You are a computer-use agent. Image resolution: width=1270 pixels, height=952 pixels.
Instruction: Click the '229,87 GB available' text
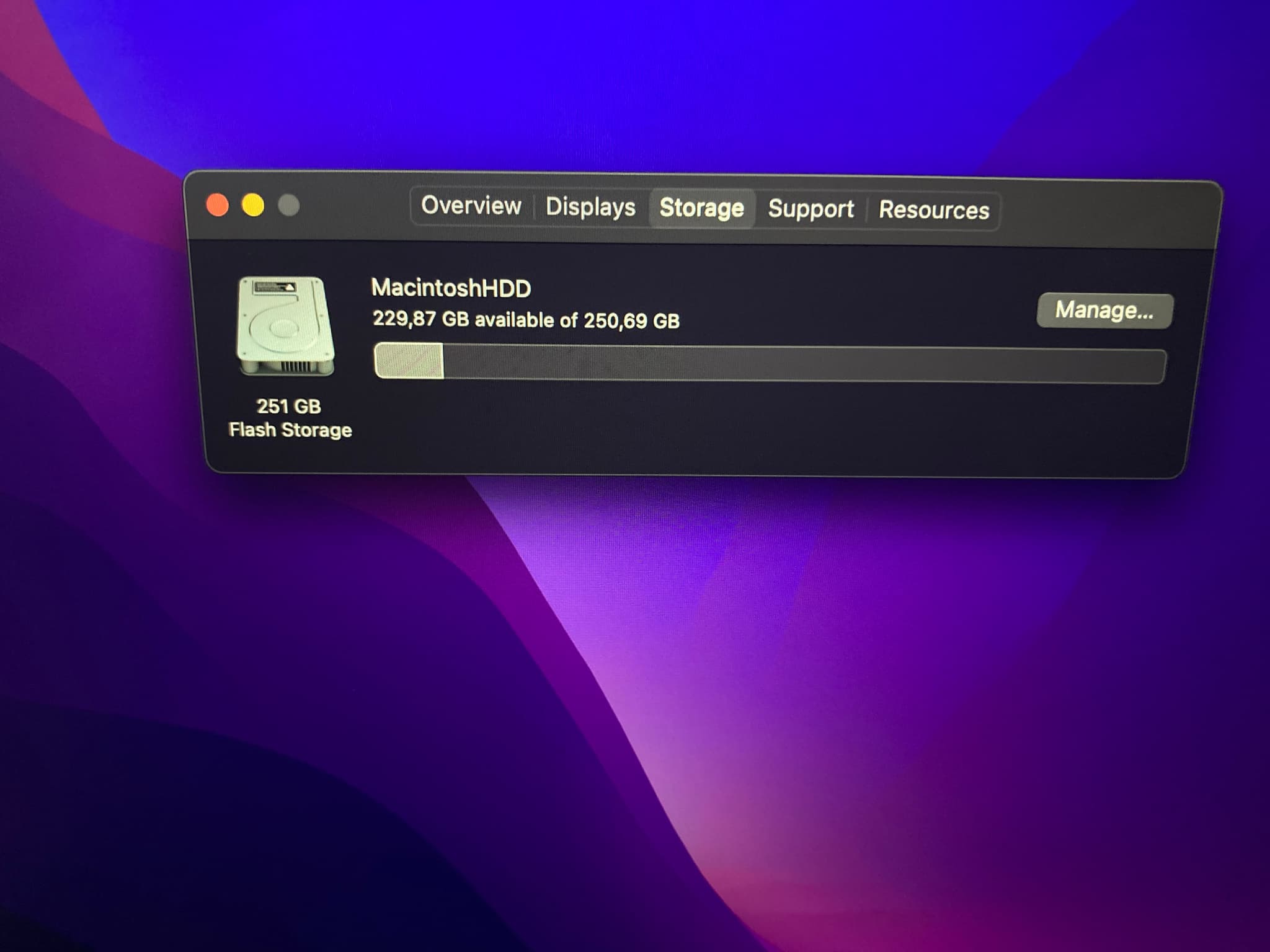[463, 319]
